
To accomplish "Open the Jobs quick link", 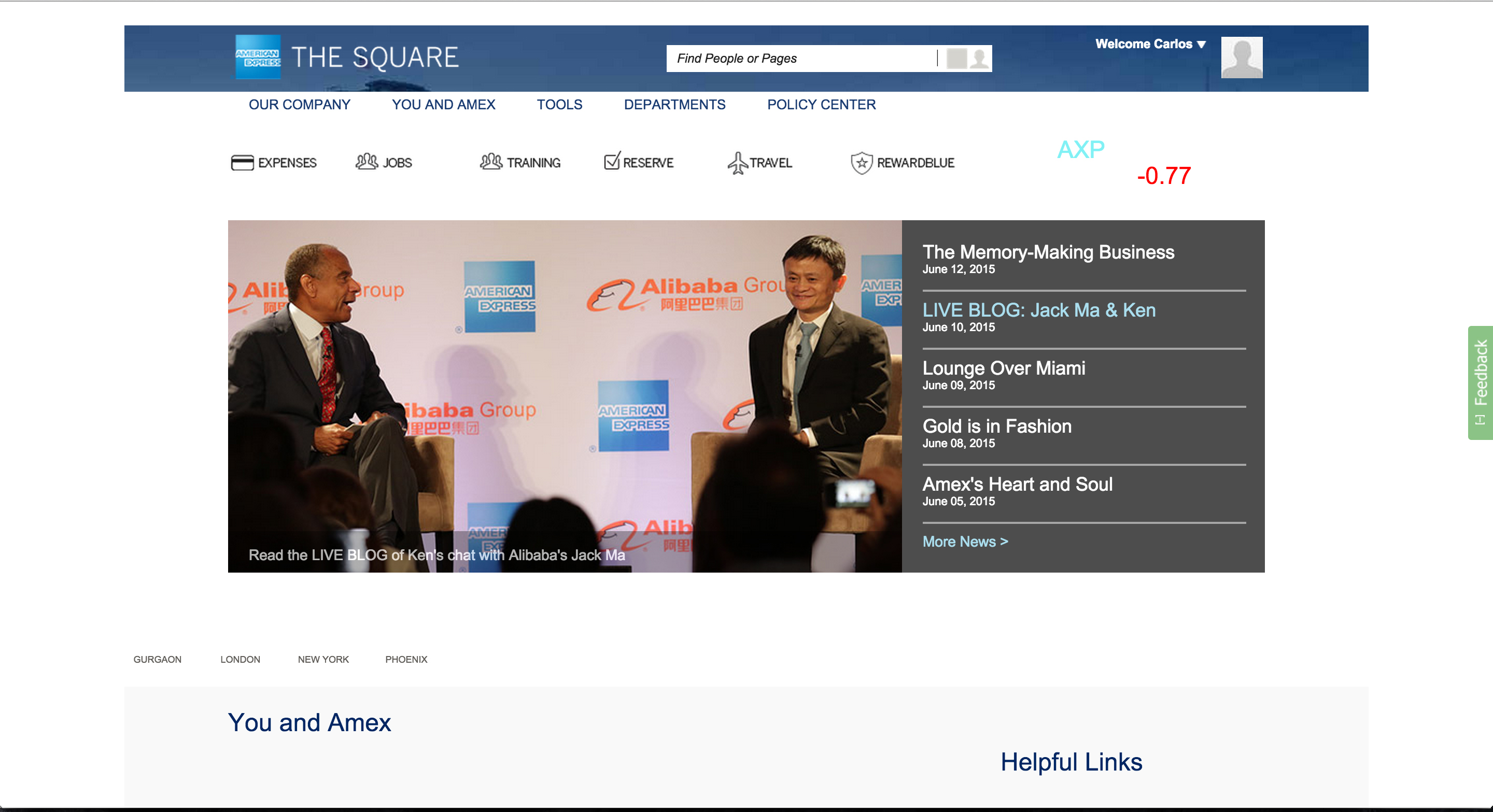I will [x=384, y=162].
